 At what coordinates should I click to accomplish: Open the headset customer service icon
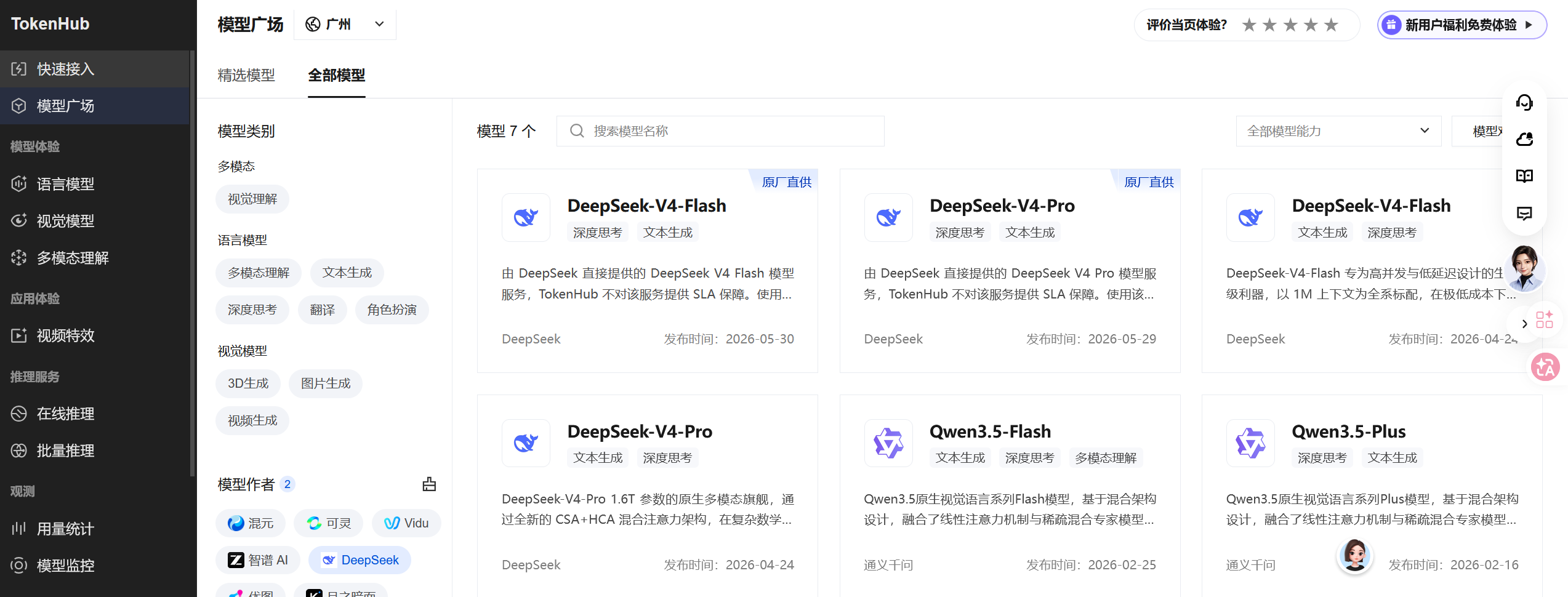(1524, 102)
